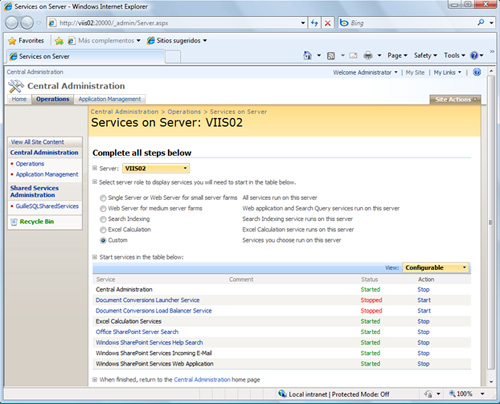Click Operations breadcrumb link
Image resolution: width=500 pixels, height=404 pixels.
184,112
